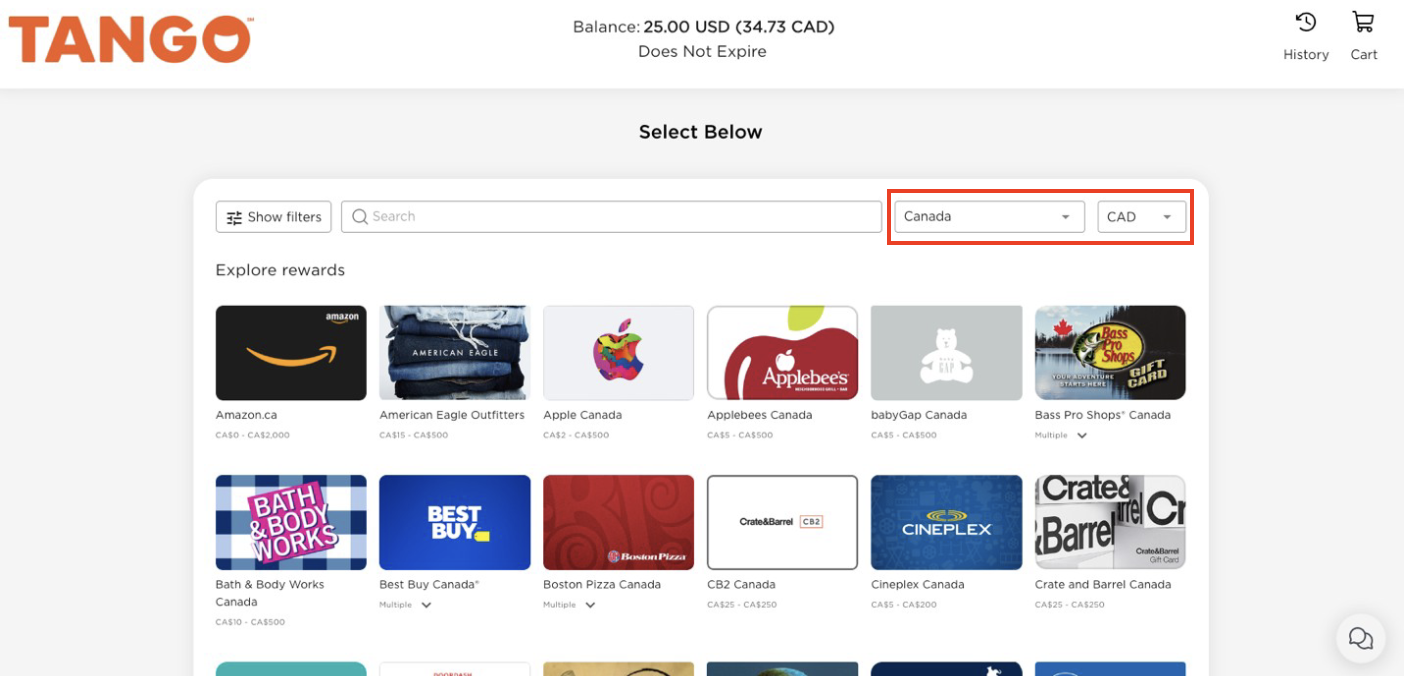This screenshot has height=680, width=1410.
Task: Click the search magnifier icon
Action: coord(361,218)
